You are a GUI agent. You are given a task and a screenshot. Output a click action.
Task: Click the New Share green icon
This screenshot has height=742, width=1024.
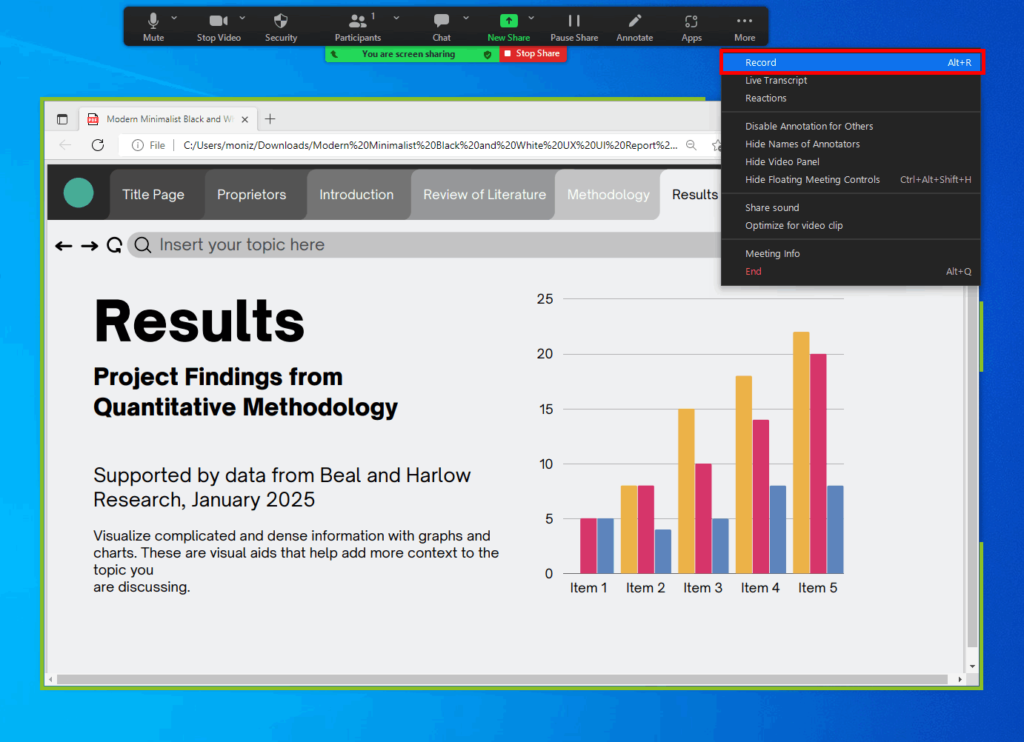click(508, 21)
